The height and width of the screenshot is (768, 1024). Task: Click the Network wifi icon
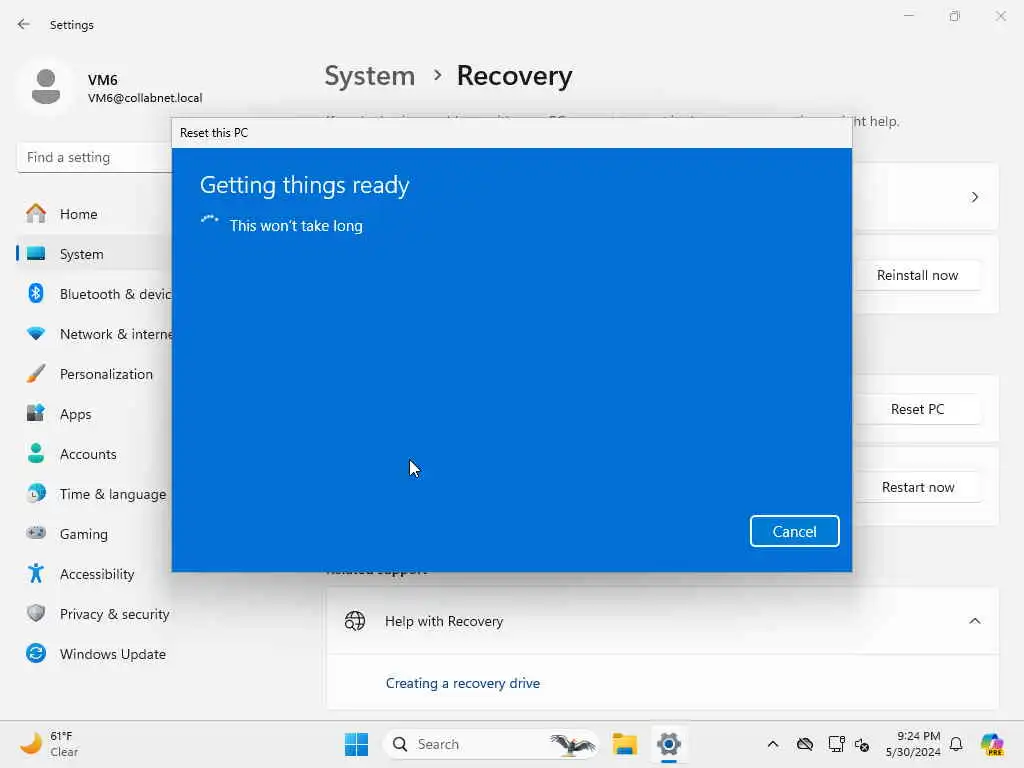(36, 334)
